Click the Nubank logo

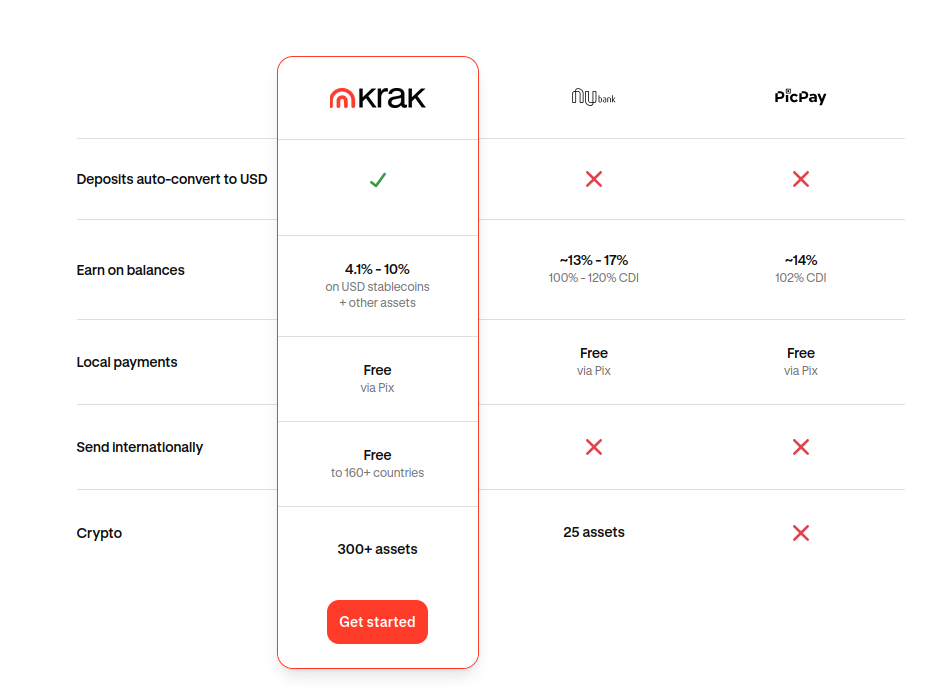pyautogui.click(x=593, y=97)
